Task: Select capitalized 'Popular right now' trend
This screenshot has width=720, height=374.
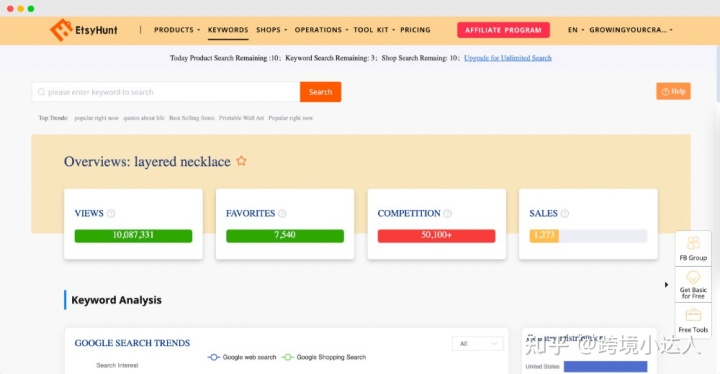Action: click(x=291, y=118)
